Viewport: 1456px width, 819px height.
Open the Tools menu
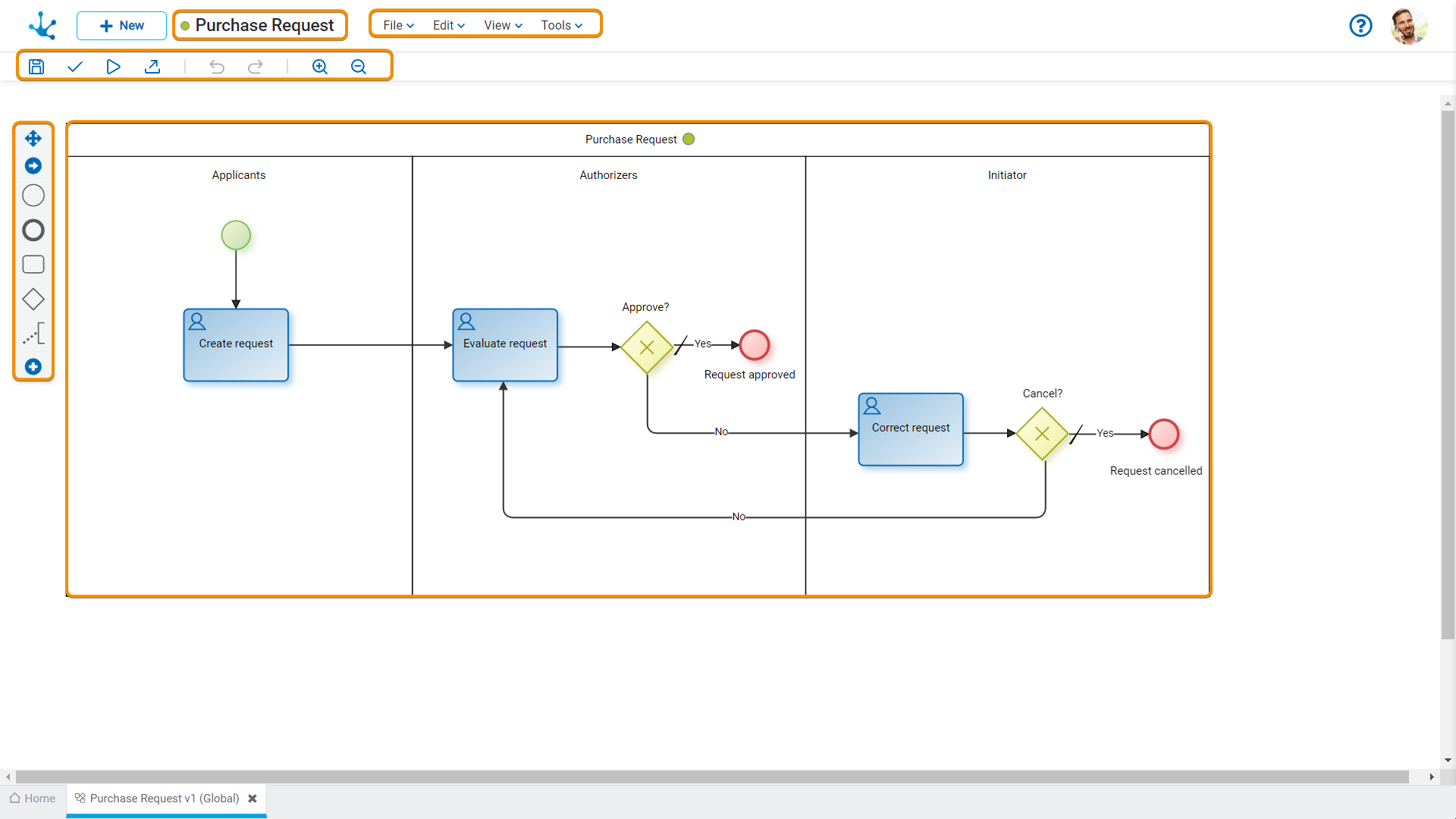coord(560,25)
